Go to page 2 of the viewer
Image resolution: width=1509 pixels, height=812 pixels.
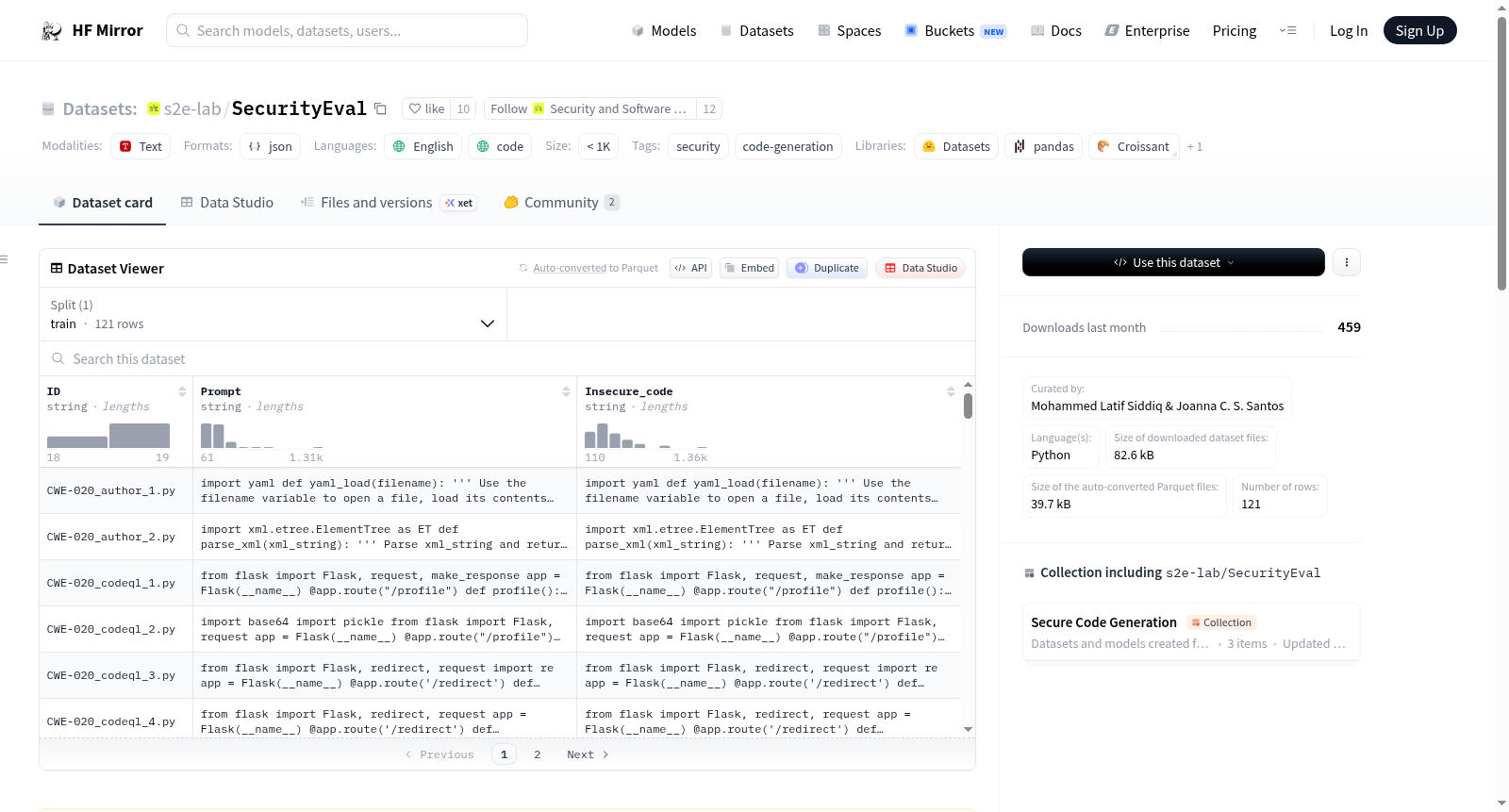tap(538, 754)
